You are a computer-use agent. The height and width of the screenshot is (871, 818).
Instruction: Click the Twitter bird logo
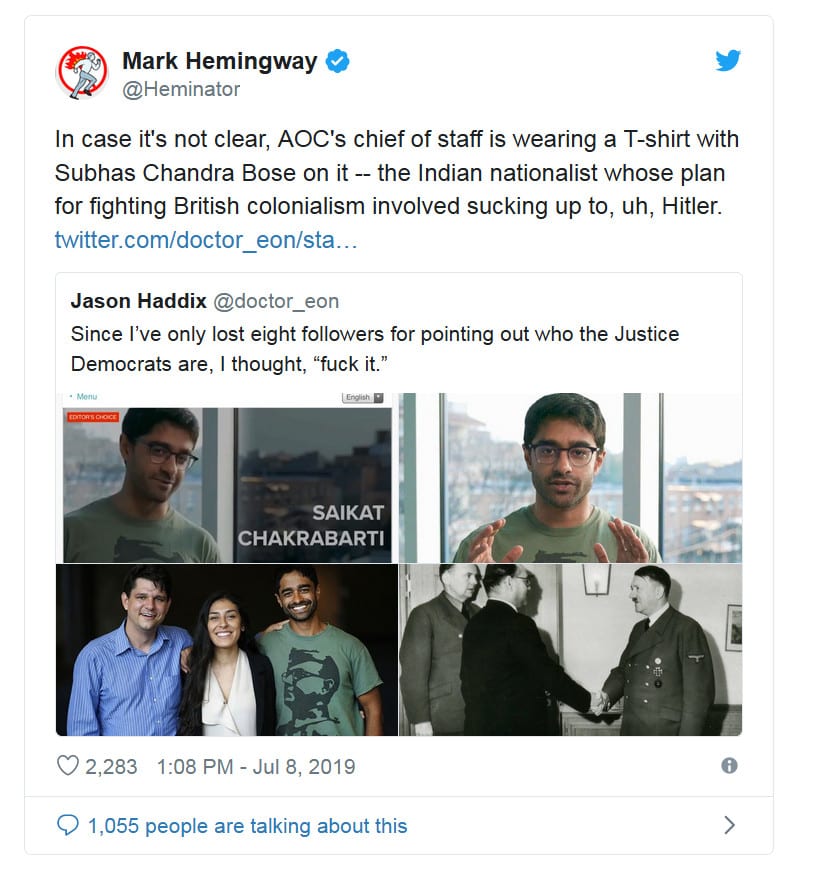(727, 60)
